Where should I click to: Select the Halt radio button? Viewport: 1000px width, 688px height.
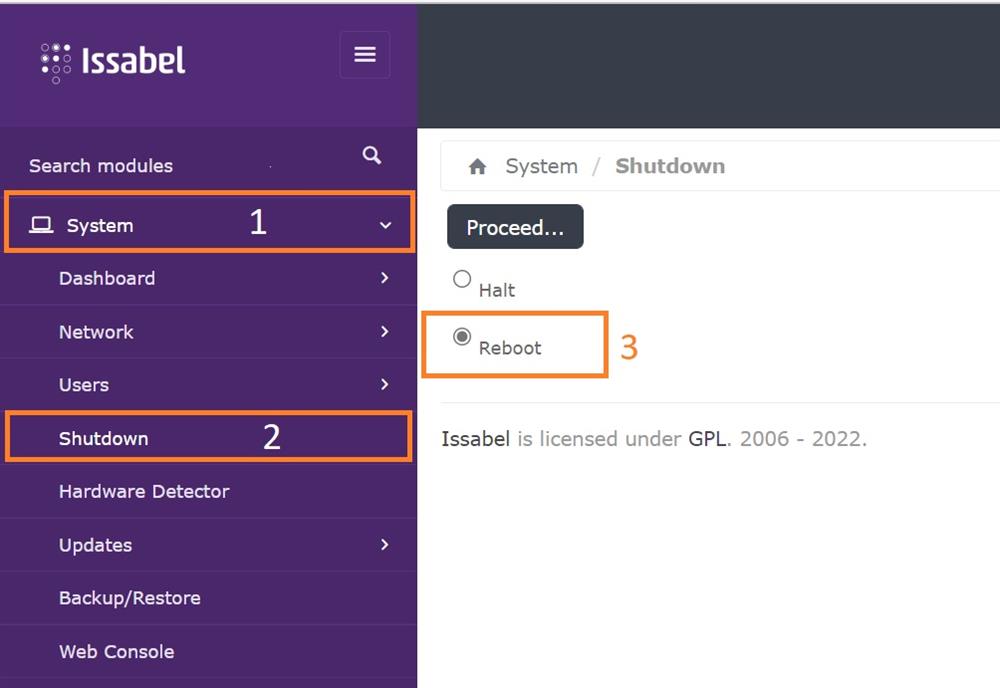click(x=461, y=279)
